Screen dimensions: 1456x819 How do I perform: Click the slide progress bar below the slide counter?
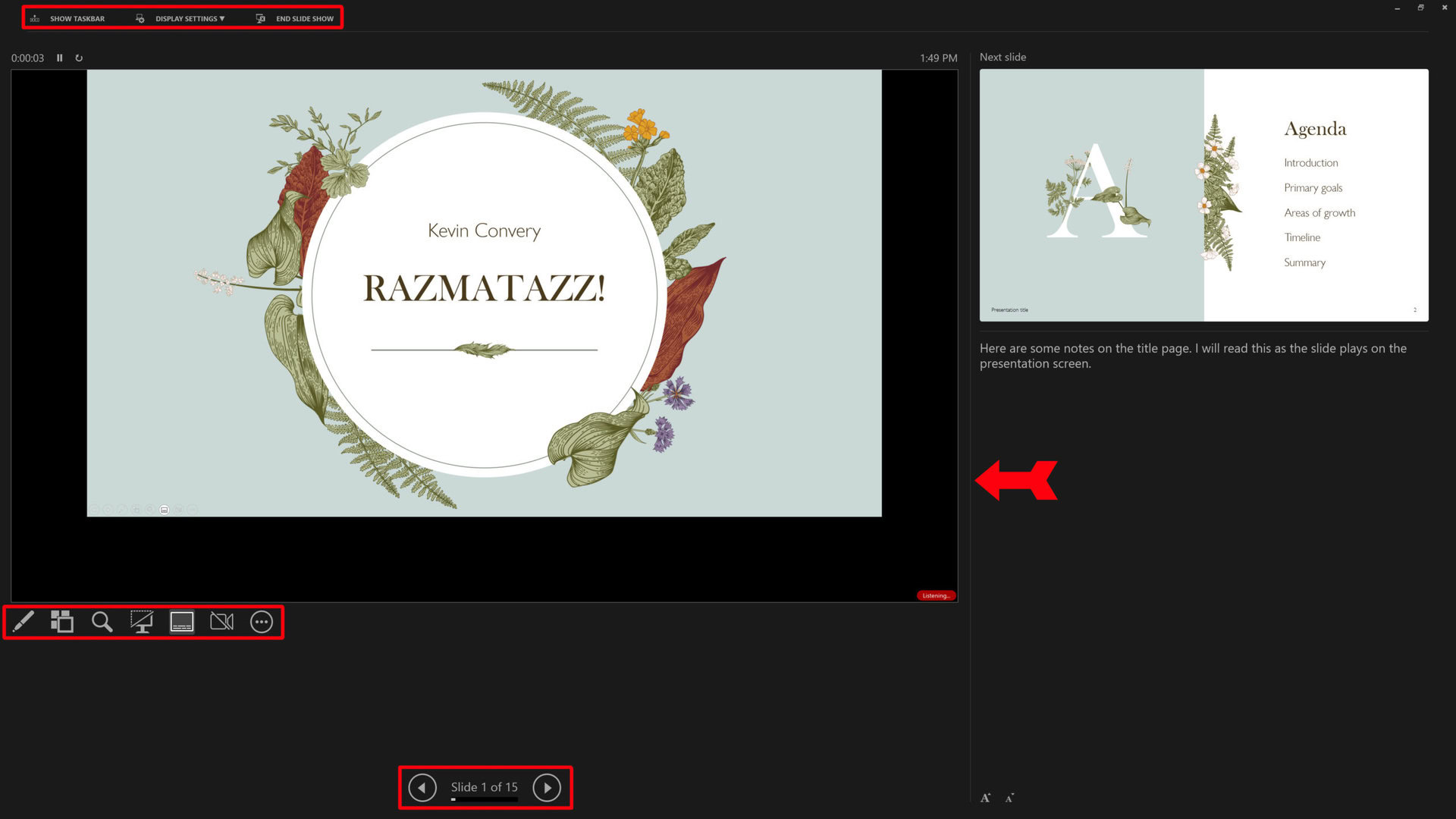click(485, 799)
